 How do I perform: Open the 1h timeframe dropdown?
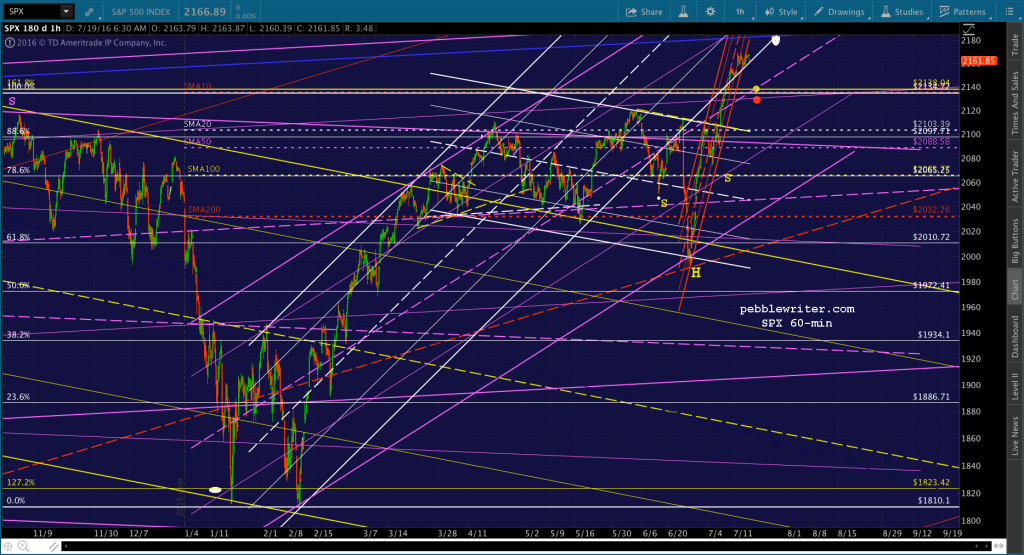click(742, 12)
